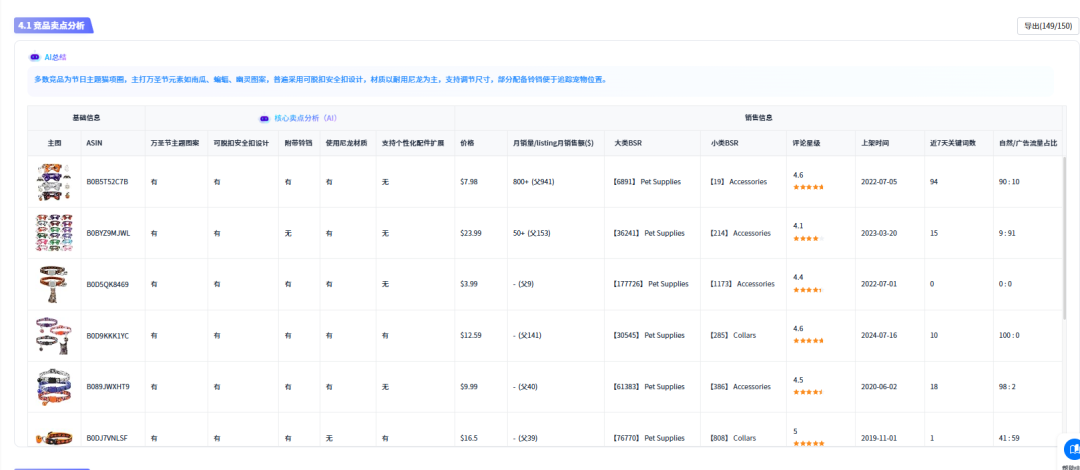Viewport: 1080px width, 470px height.
Task: Click the 评论星级 column header
Action: [806, 143]
